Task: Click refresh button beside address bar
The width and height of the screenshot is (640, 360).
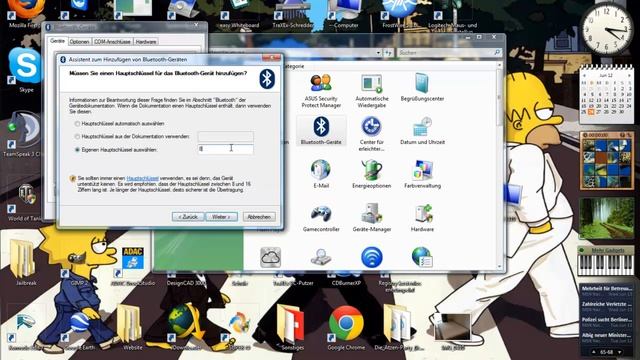Action: [389, 53]
